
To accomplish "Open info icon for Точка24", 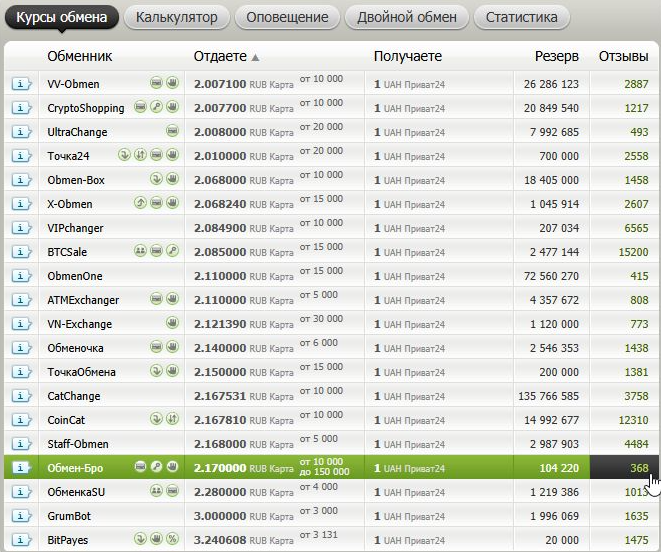I will click(21, 156).
